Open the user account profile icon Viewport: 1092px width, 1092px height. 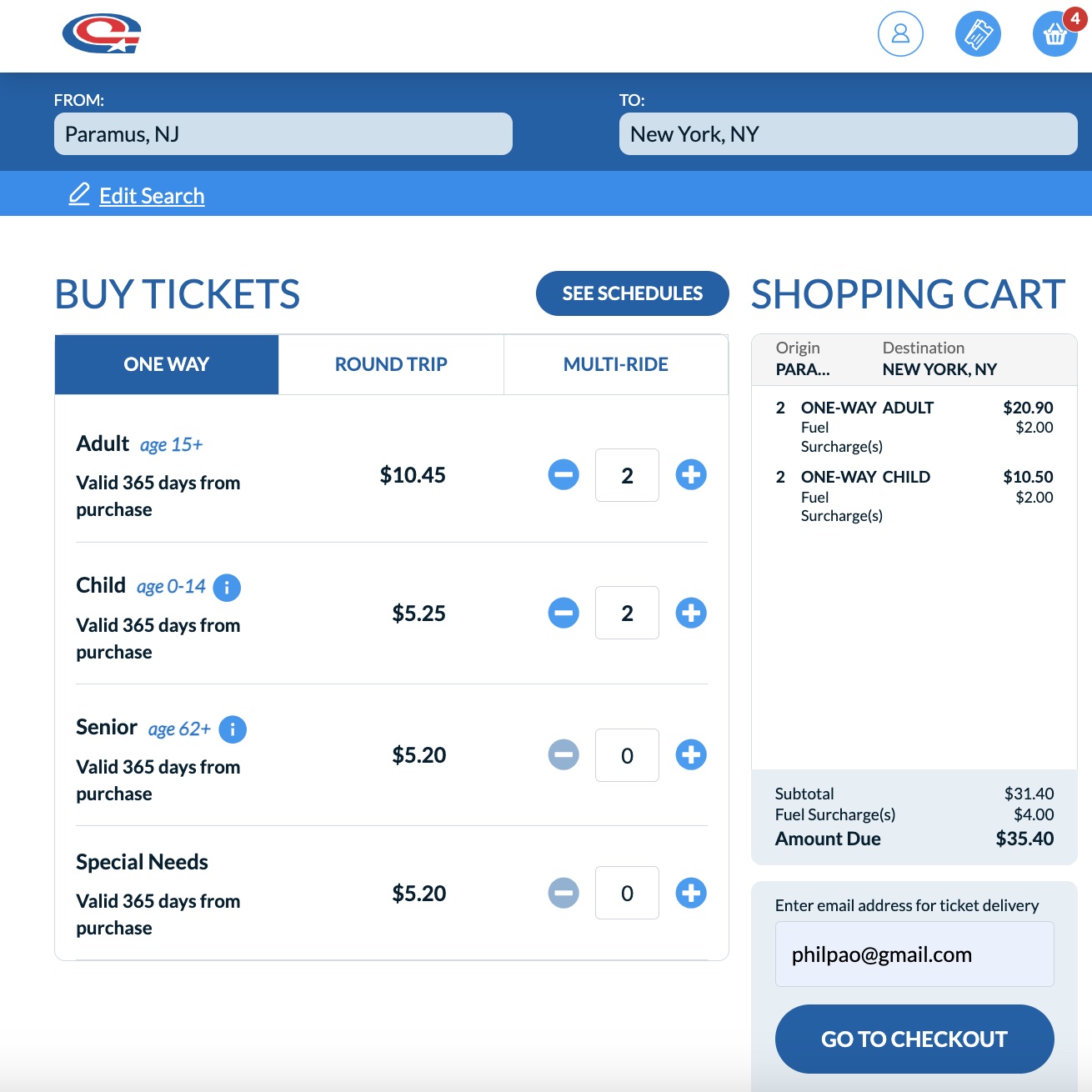(x=900, y=34)
